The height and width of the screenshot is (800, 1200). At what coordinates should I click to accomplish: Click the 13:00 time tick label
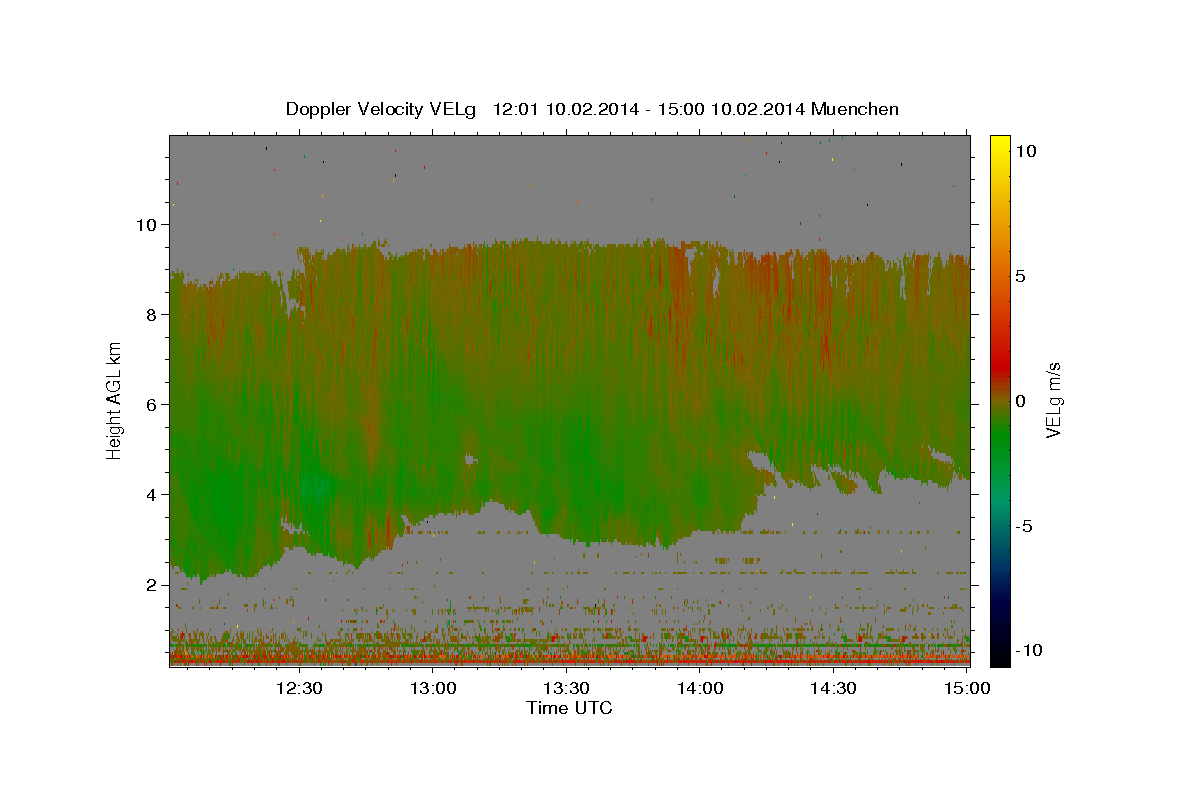[432, 688]
